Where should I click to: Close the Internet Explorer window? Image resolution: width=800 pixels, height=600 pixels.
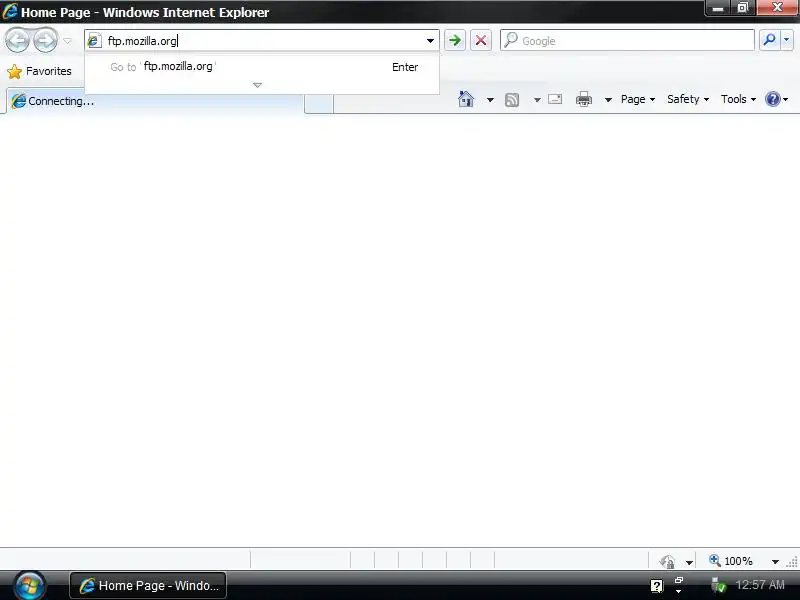coord(778,7)
